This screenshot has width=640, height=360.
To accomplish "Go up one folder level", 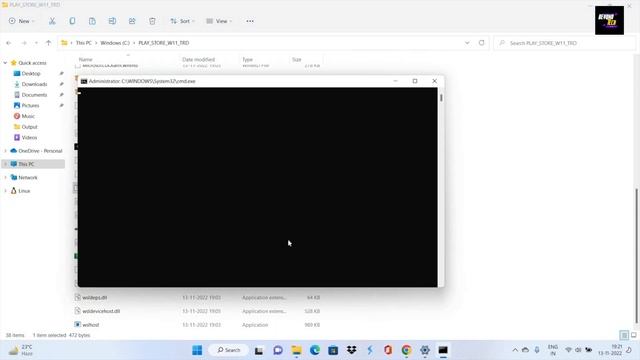I will coord(49,43).
